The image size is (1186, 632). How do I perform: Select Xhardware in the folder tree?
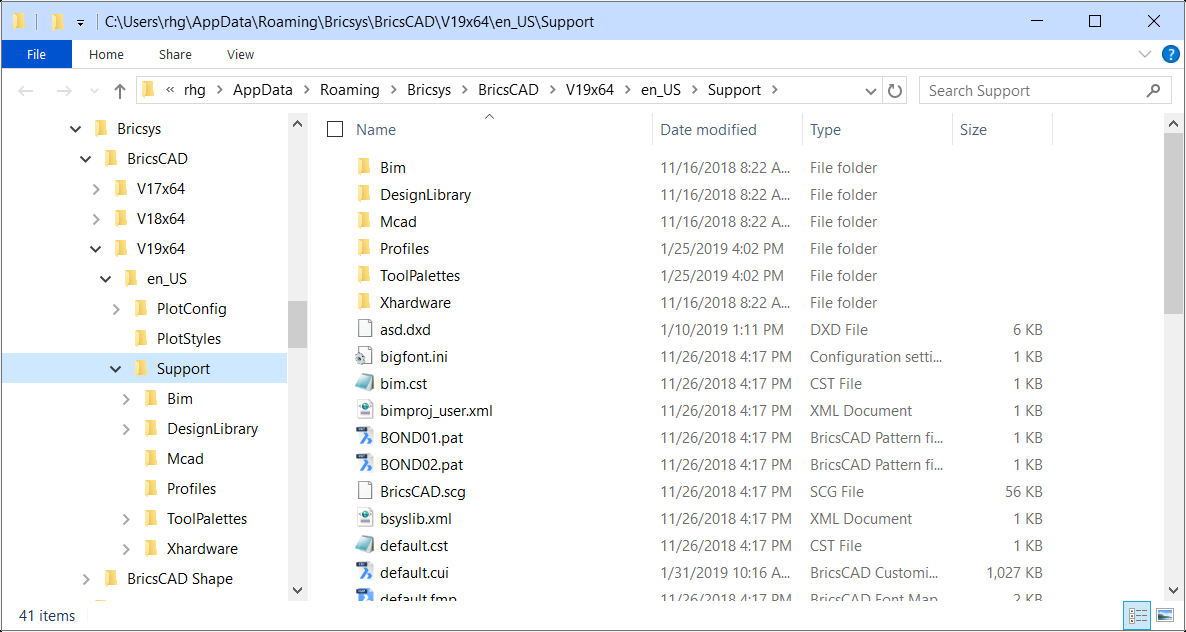coord(202,549)
